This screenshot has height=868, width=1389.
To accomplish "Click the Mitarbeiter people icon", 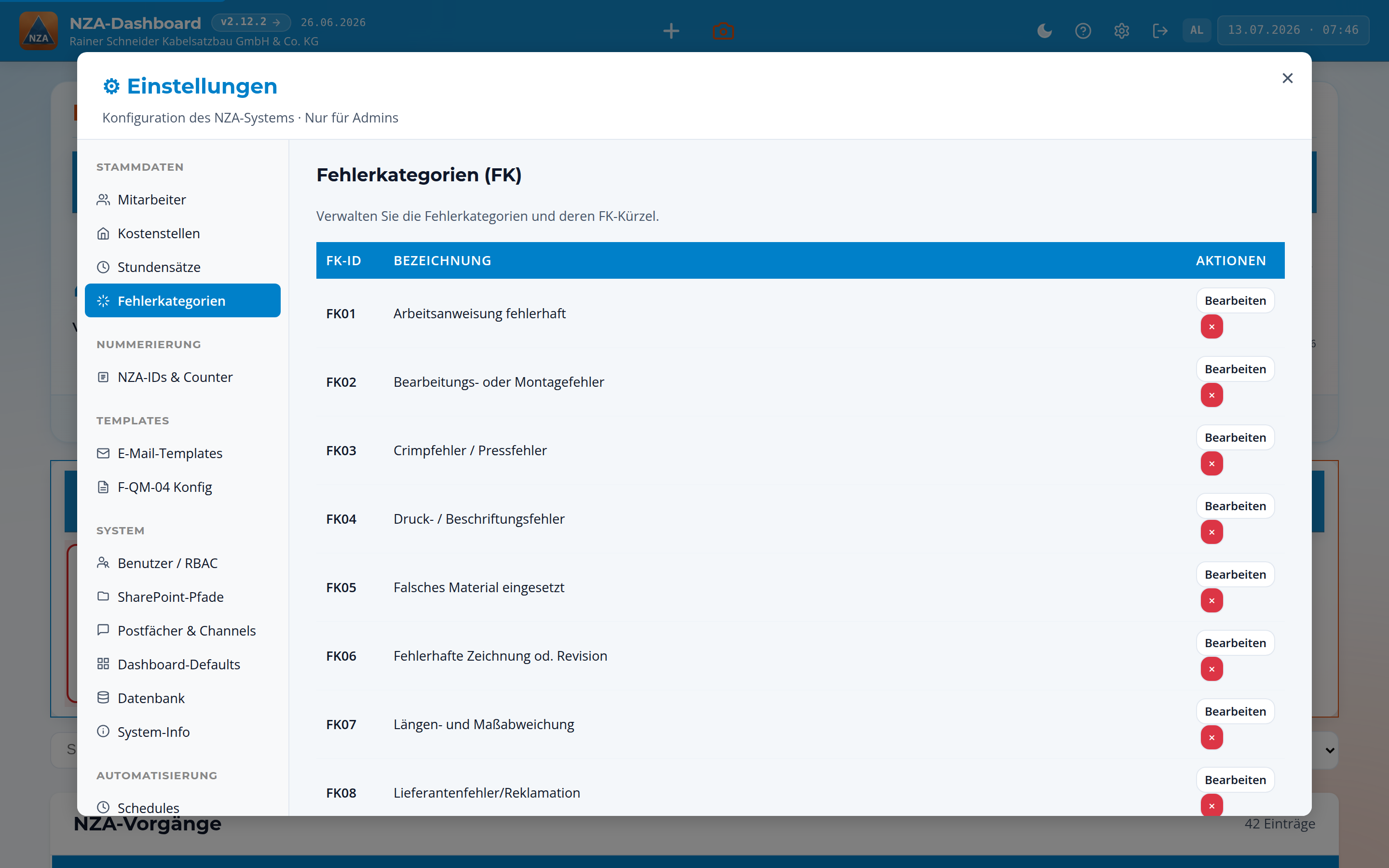I will click(x=103, y=199).
